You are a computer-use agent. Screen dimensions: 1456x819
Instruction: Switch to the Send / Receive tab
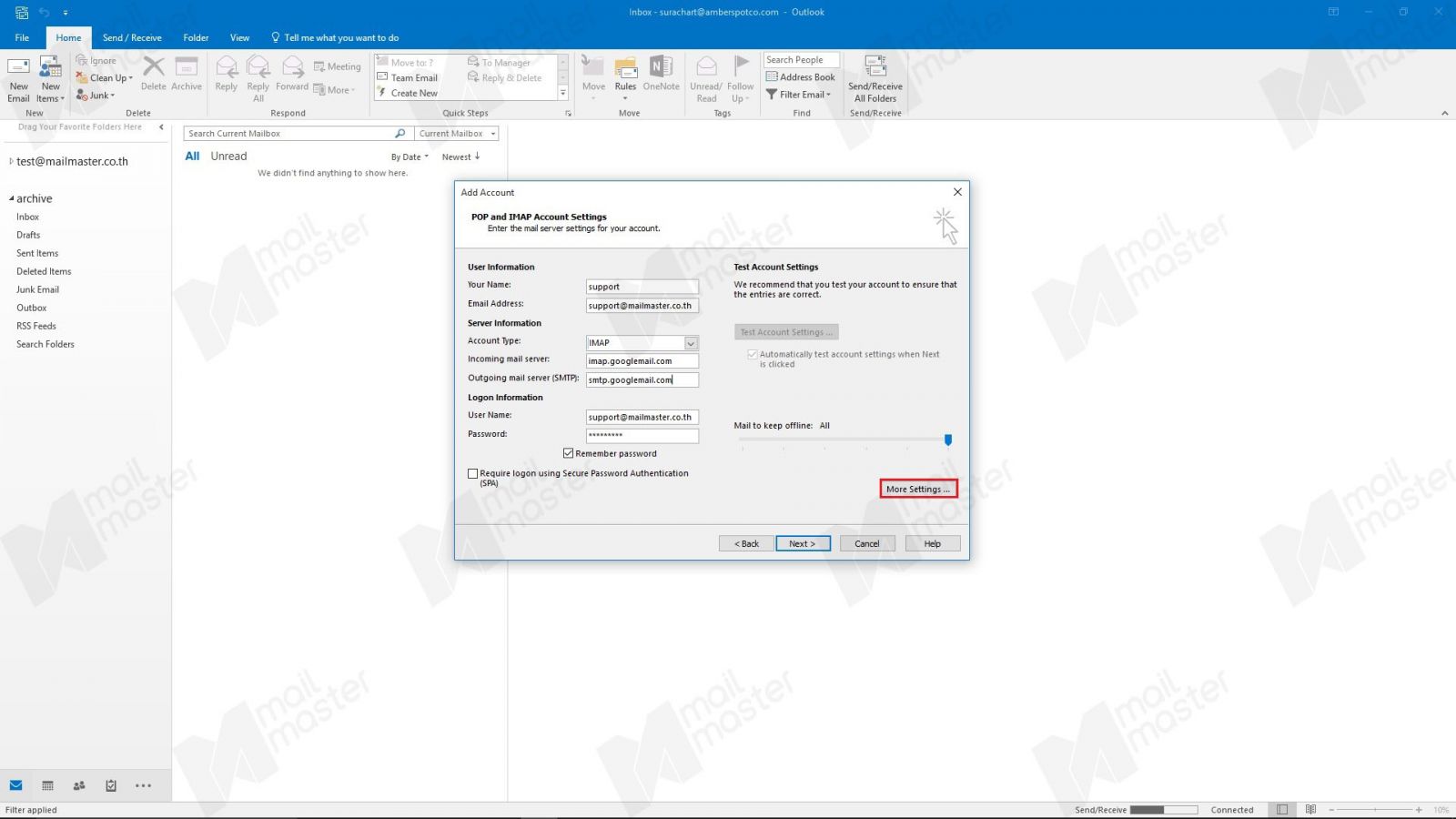tap(132, 38)
